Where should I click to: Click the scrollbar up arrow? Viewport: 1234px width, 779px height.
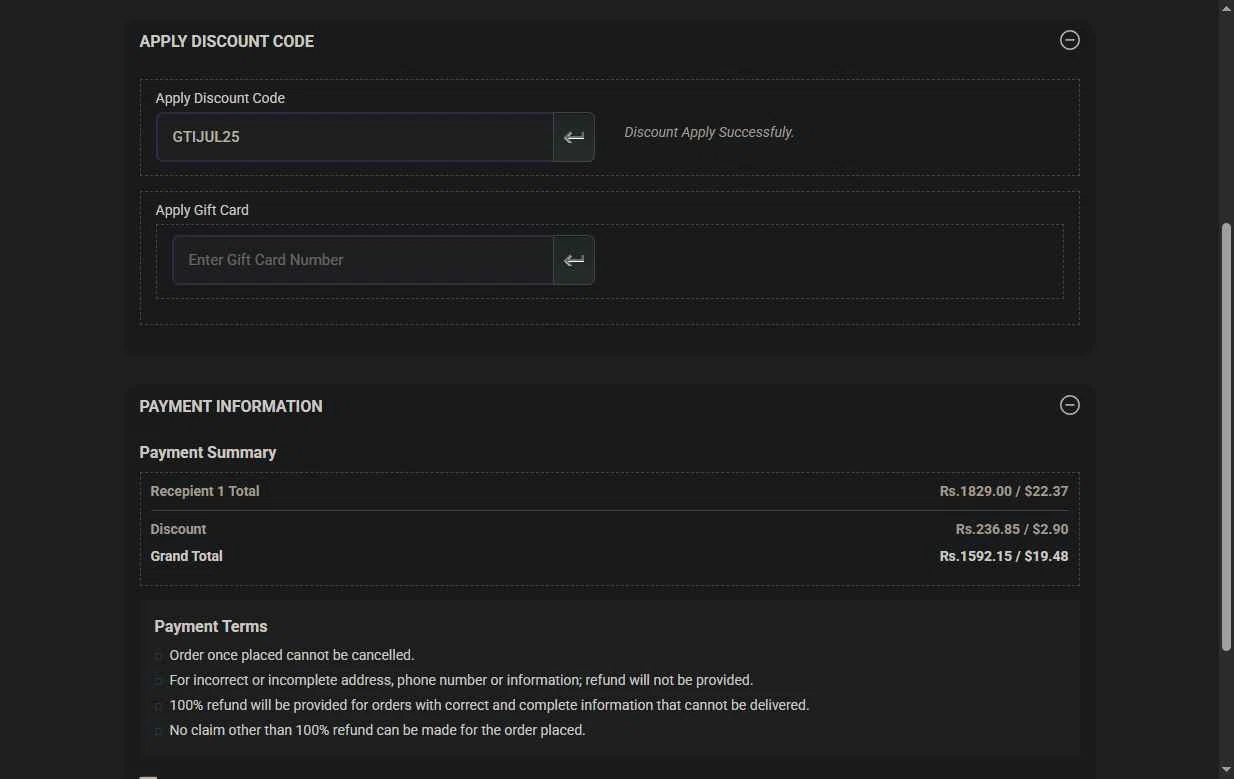(1226, 8)
